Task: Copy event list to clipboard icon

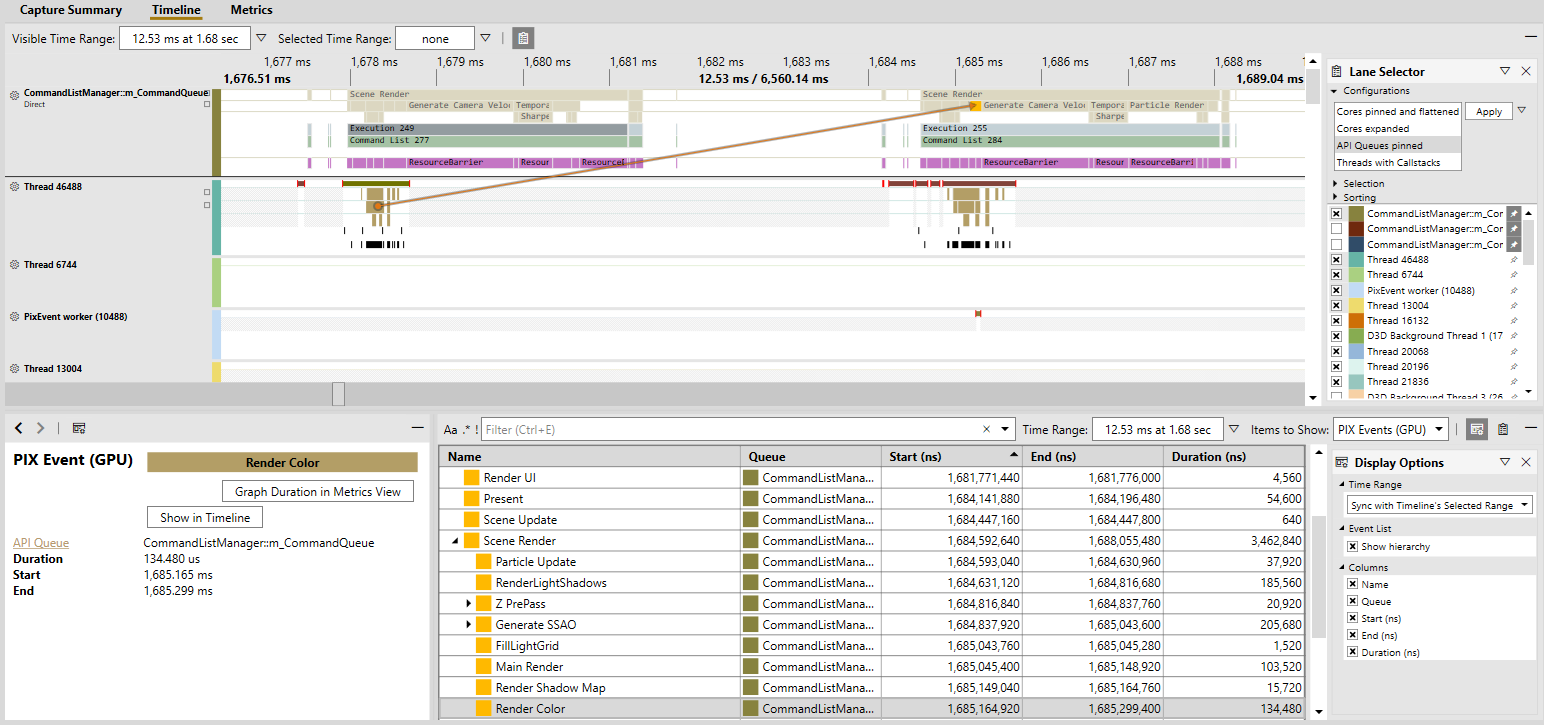Action: click(x=1502, y=429)
